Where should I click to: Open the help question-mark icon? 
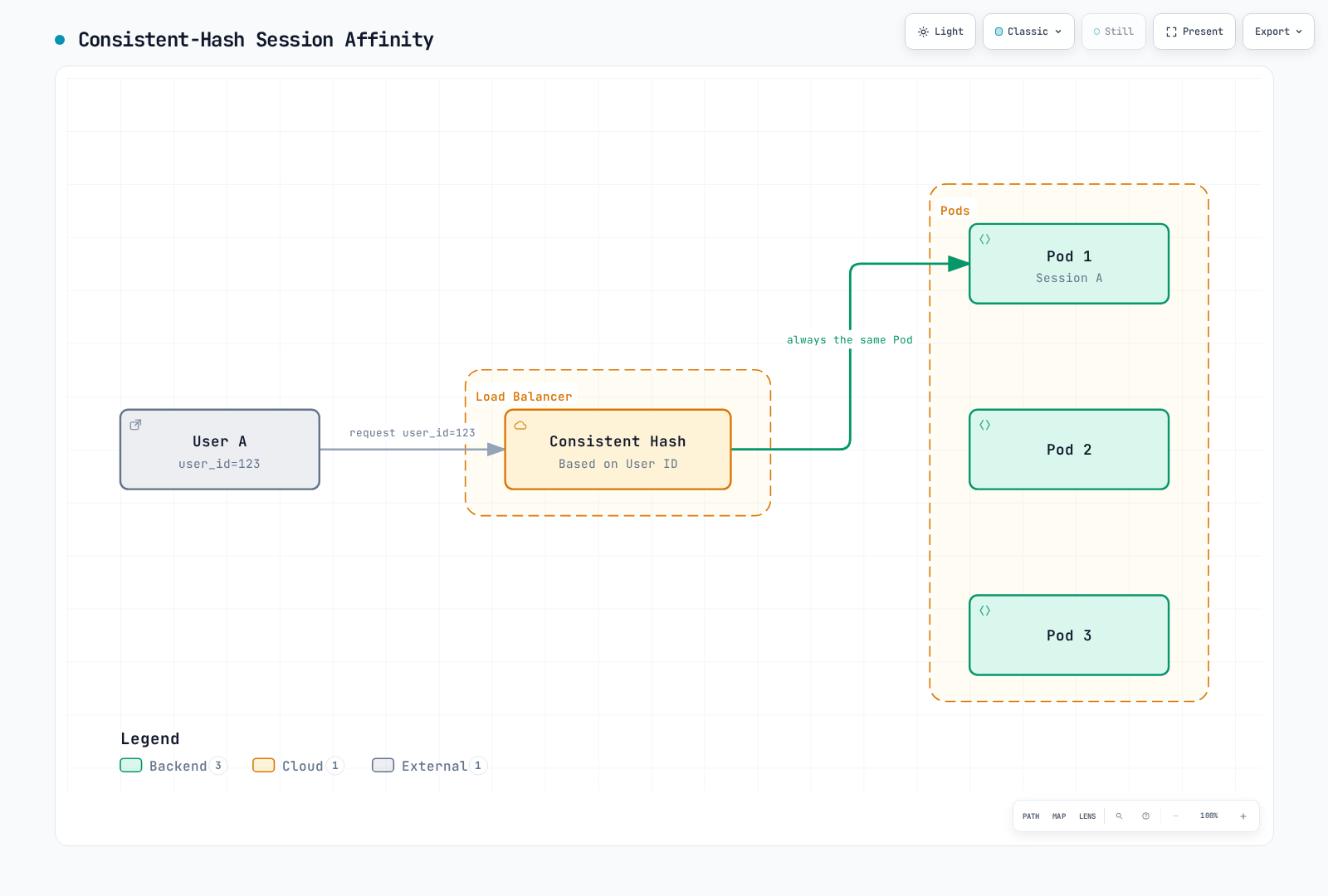(x=1145, y=816)
